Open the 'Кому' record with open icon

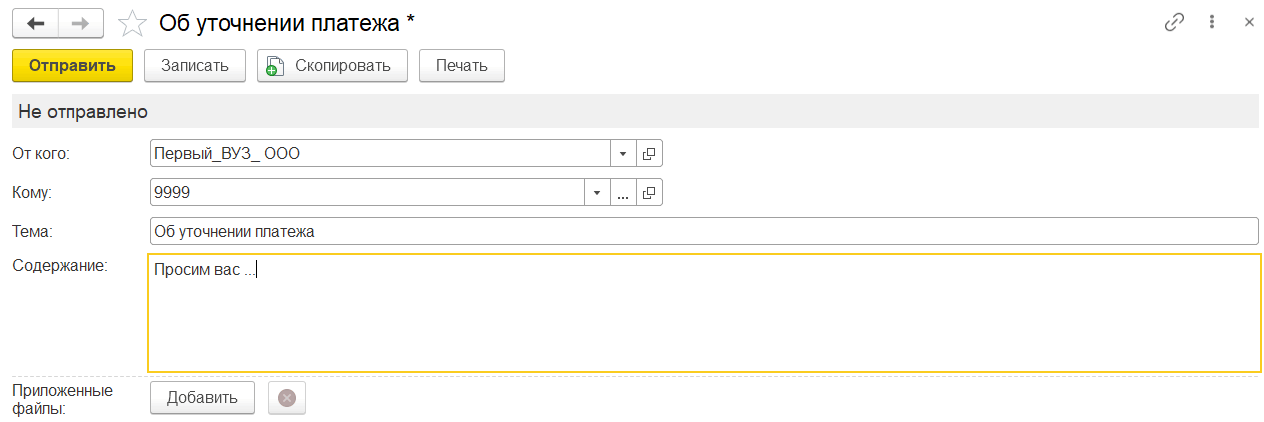point(649,193)
